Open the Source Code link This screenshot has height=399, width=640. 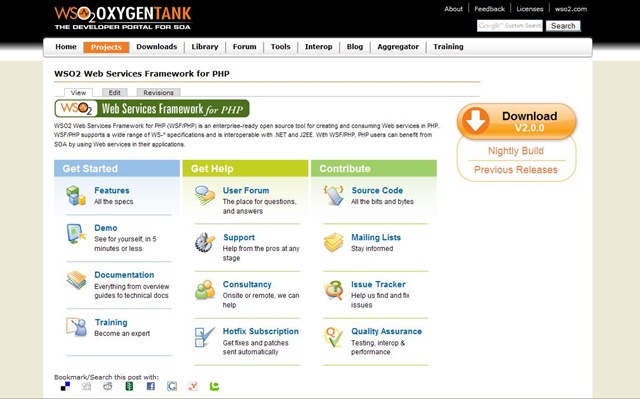click(x=377, y=190)
